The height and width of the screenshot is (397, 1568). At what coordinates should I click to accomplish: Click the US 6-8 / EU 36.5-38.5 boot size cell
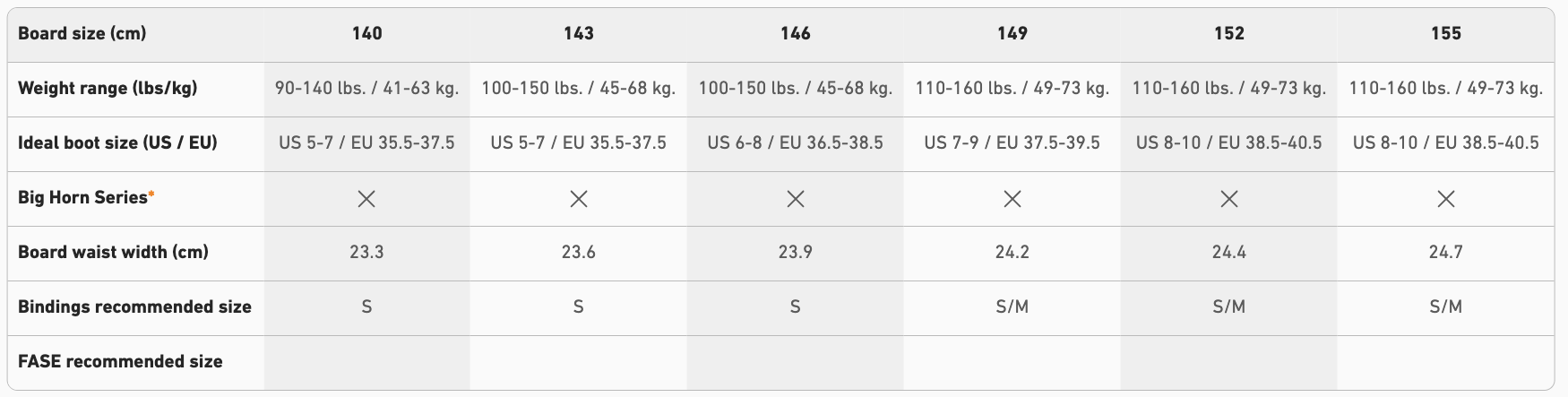(796, 142)
